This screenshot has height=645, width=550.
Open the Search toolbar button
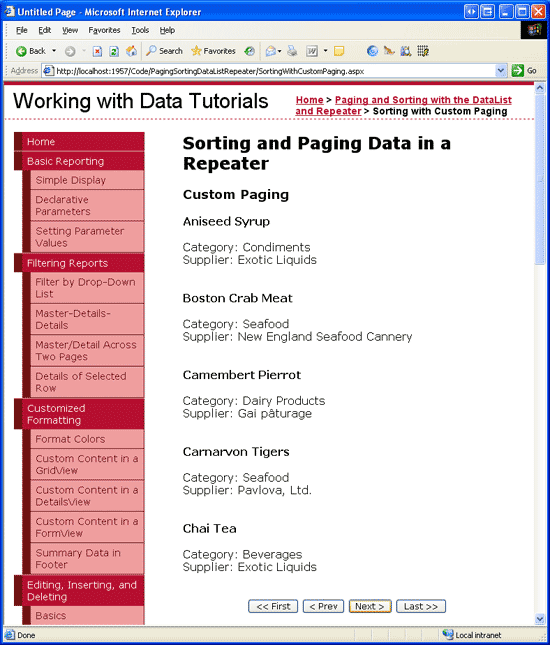165,51
